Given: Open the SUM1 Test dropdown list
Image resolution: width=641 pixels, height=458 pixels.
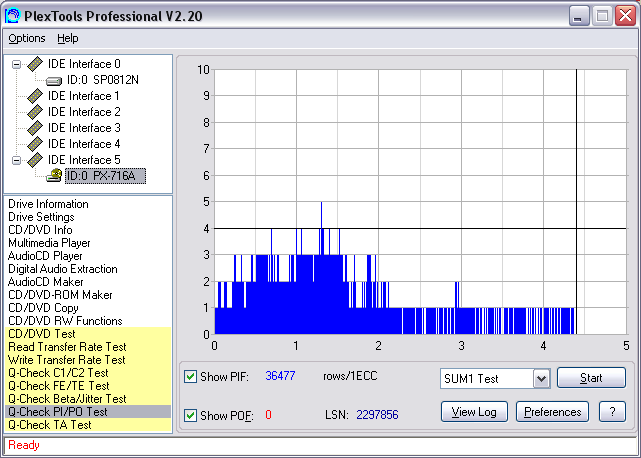Looking at the screenshot, I should pyautogui.click(x=541, y=379).
